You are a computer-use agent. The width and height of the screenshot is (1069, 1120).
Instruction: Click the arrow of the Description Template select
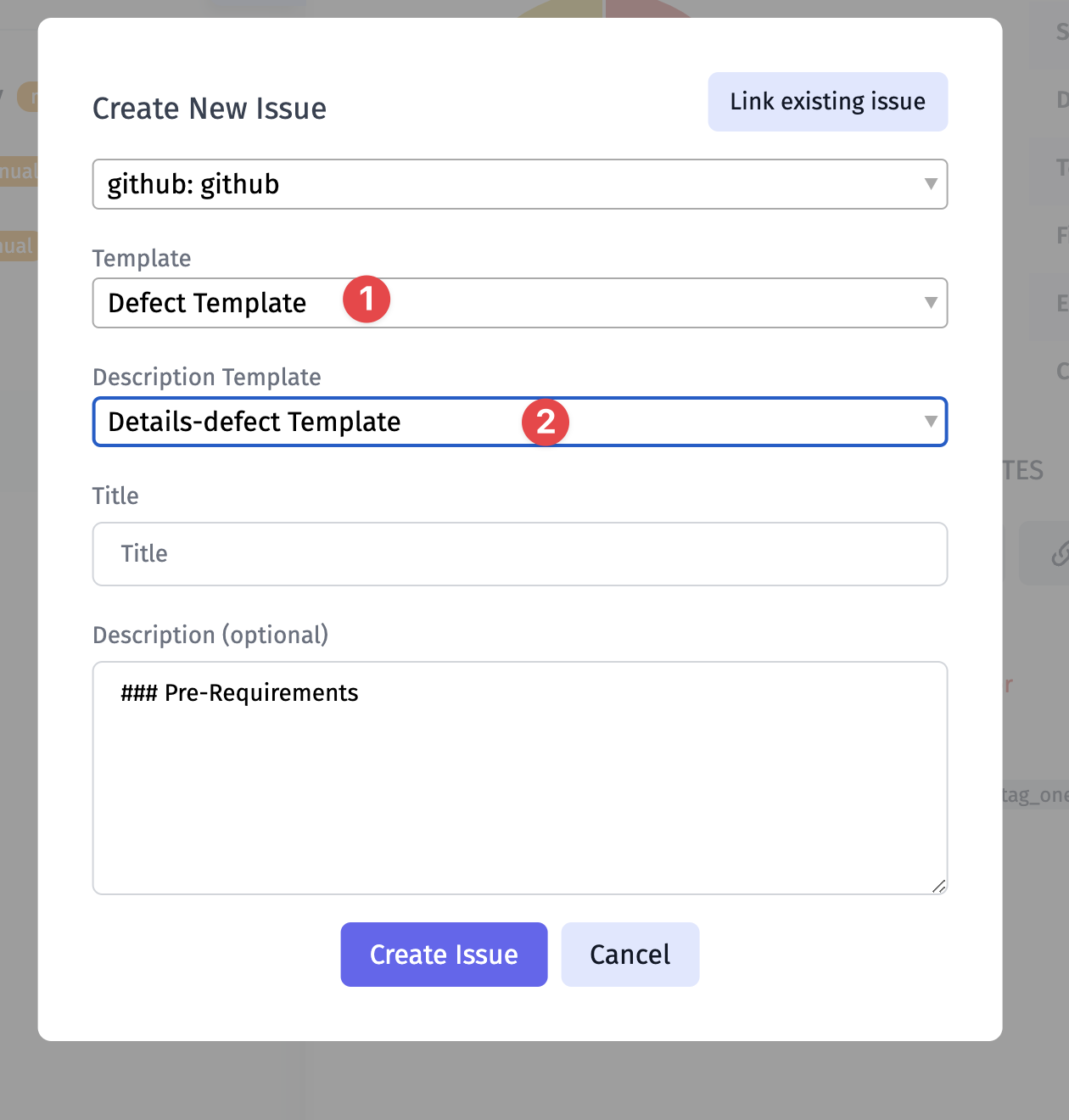[x=931, y=422]
